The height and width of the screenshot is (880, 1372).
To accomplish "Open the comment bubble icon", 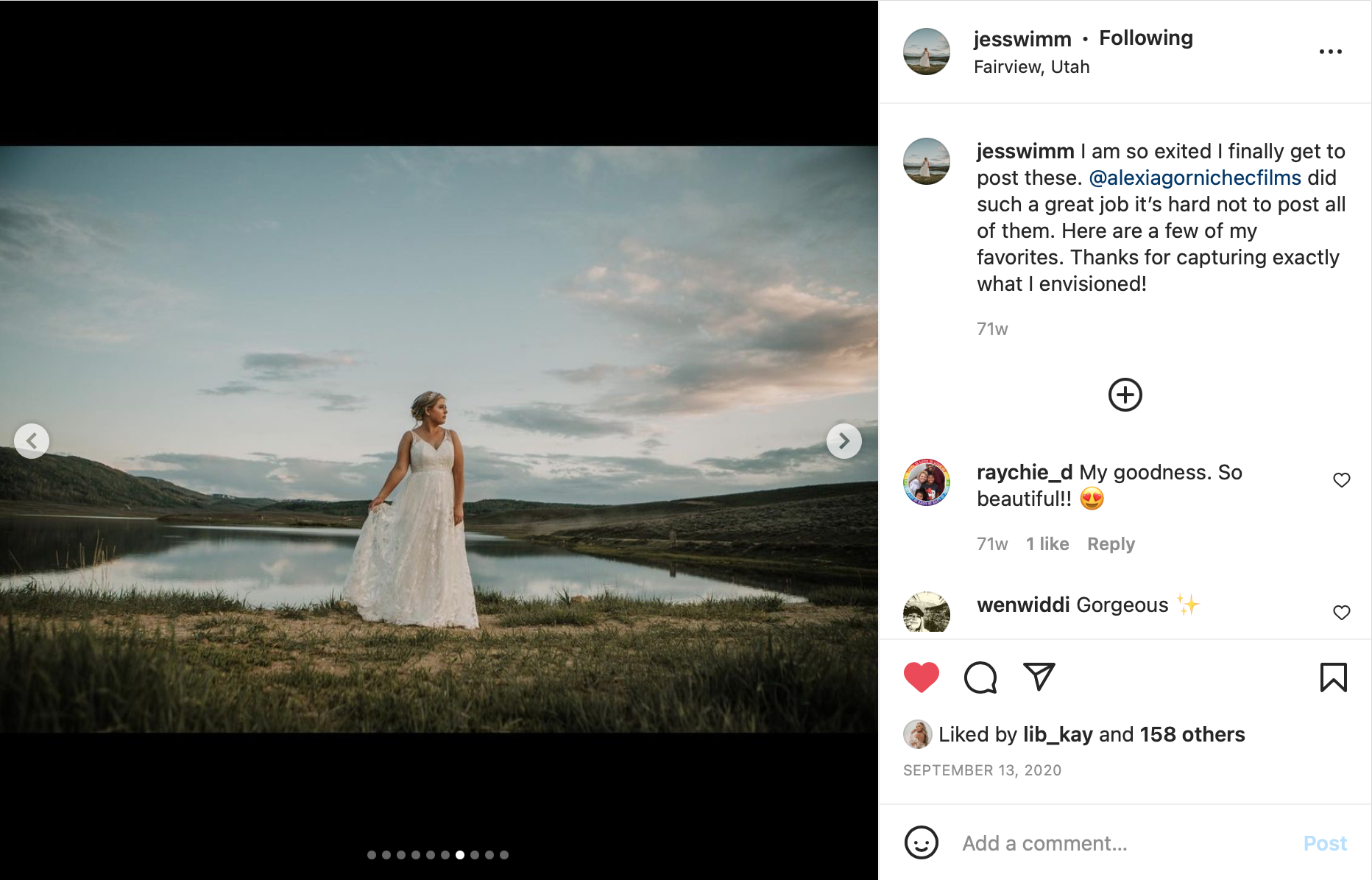I will coord(980,677).
